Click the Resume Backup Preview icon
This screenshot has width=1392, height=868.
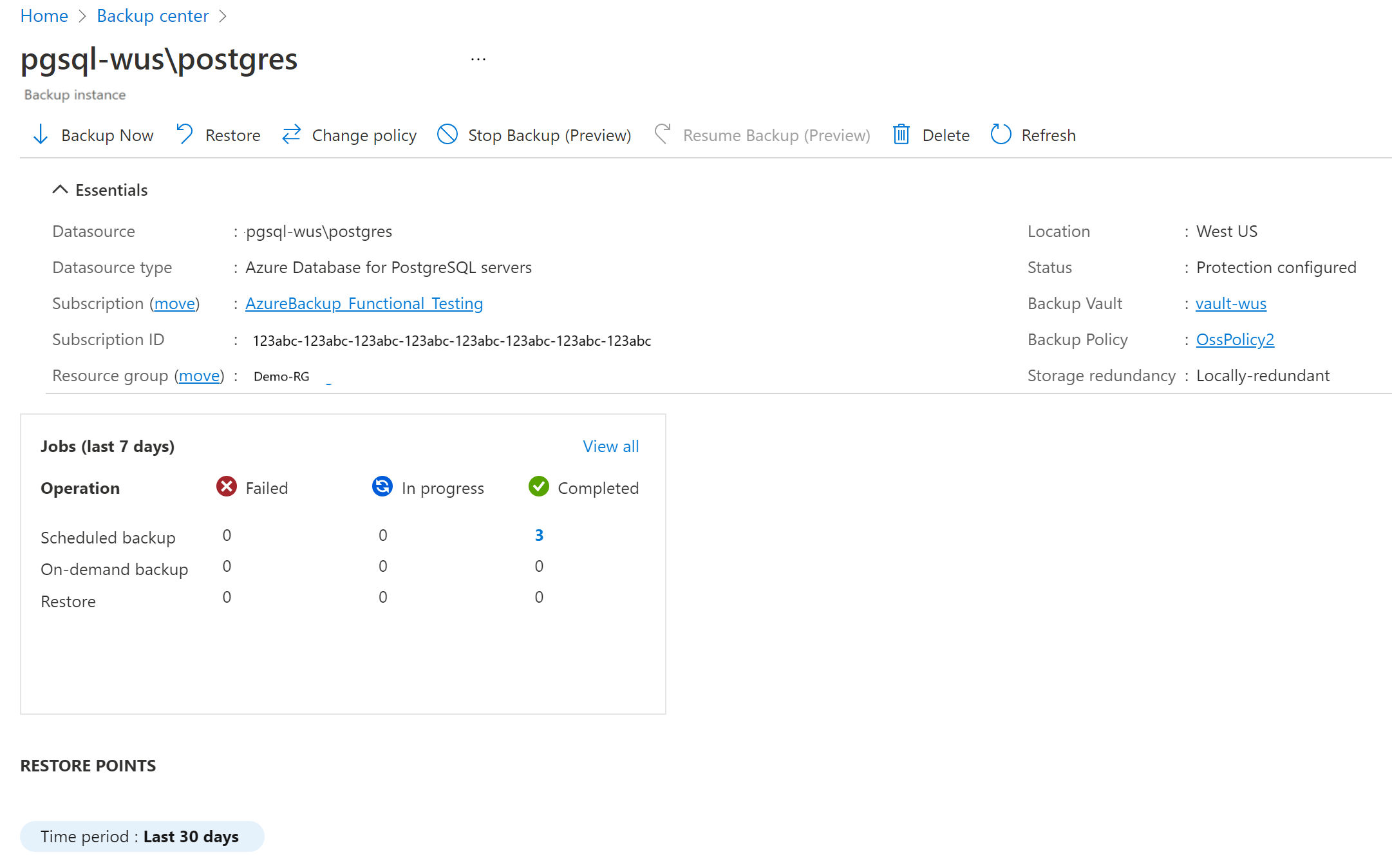tap(661, 135)
